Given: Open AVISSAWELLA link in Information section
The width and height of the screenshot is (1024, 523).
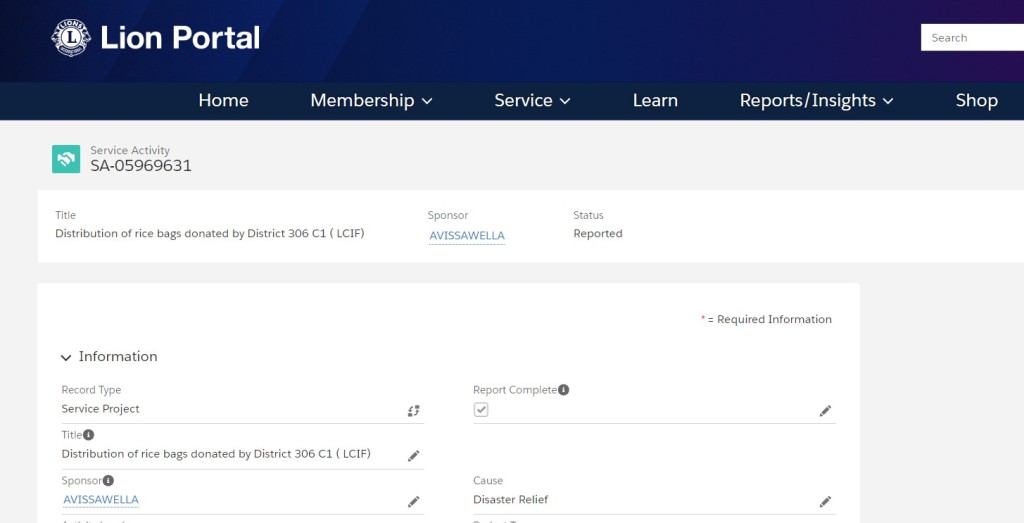Looking at the screenshot, I should click(101, 499).
